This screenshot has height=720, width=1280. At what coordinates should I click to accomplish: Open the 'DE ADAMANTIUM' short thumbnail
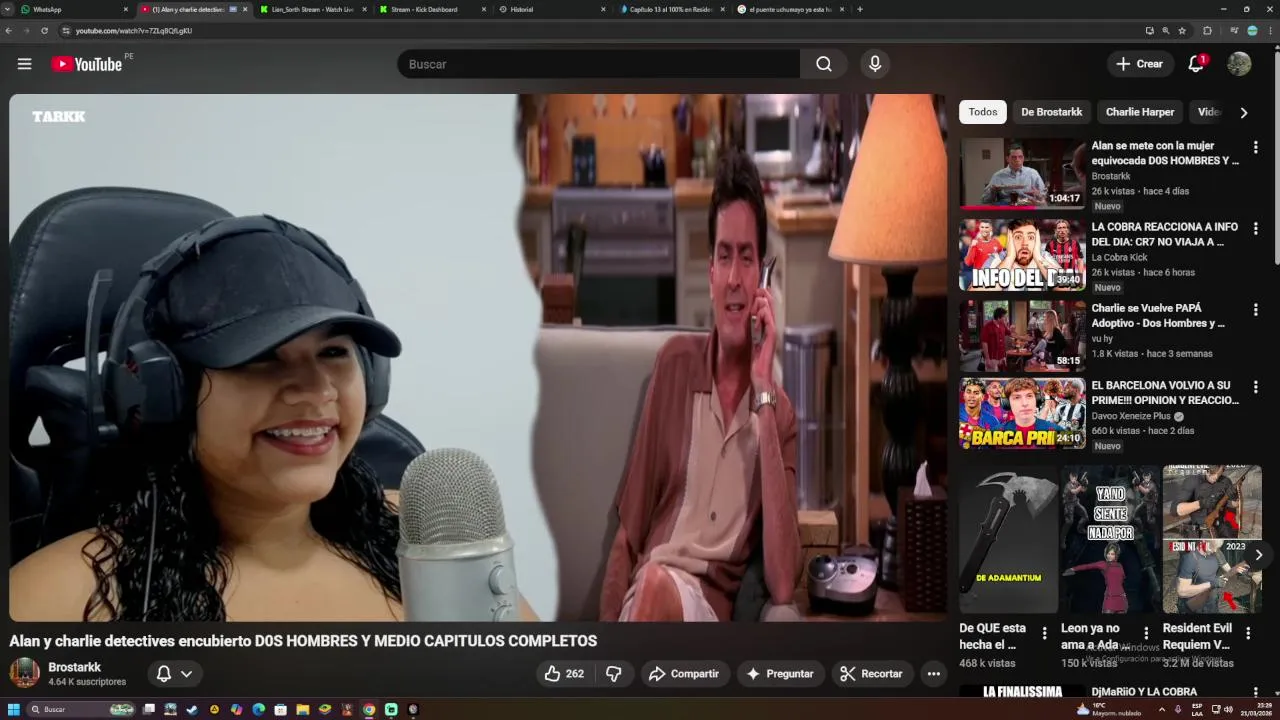click(x=1008, y=539)
